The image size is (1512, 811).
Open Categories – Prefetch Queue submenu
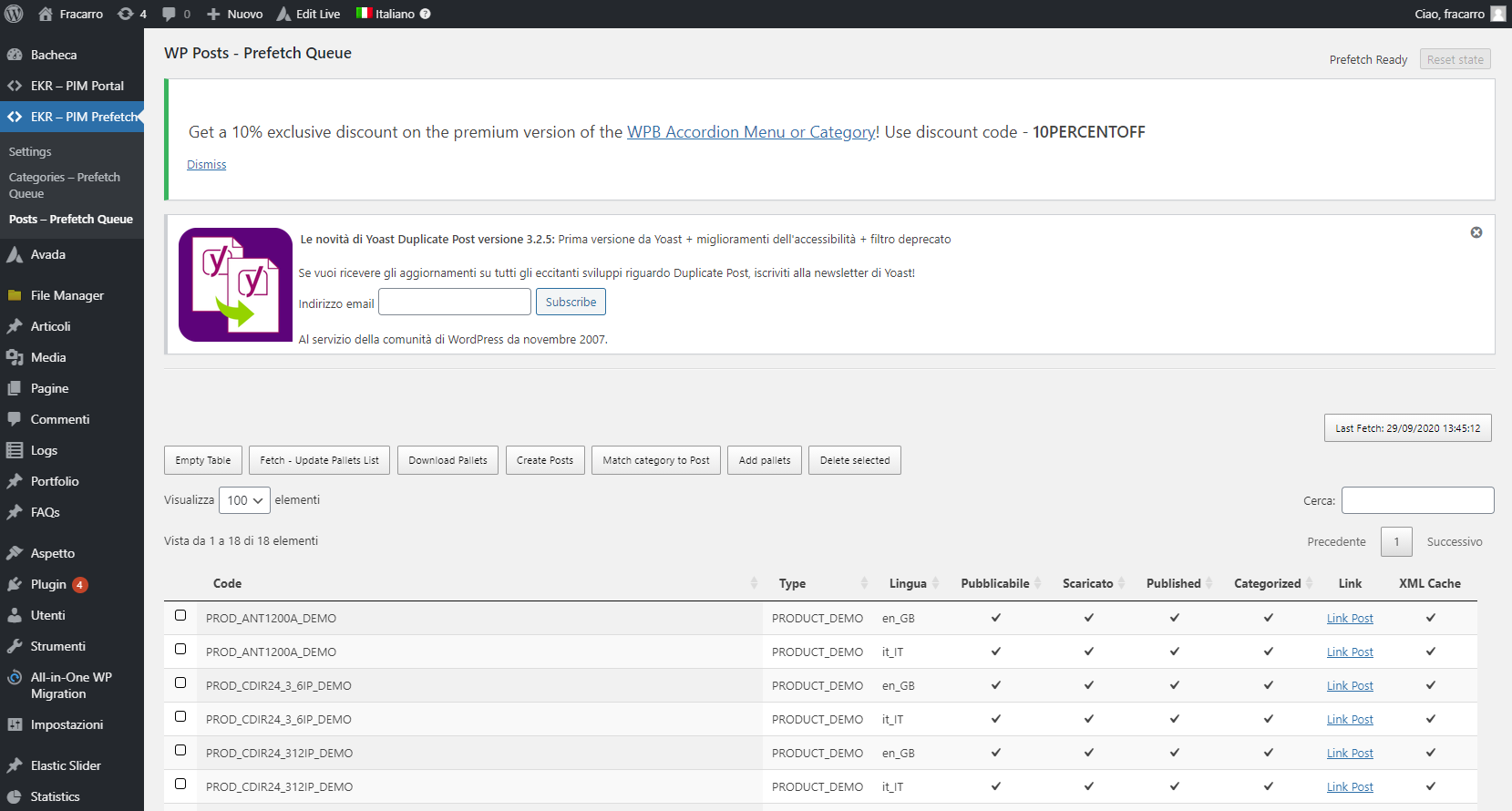coord(64,185)
